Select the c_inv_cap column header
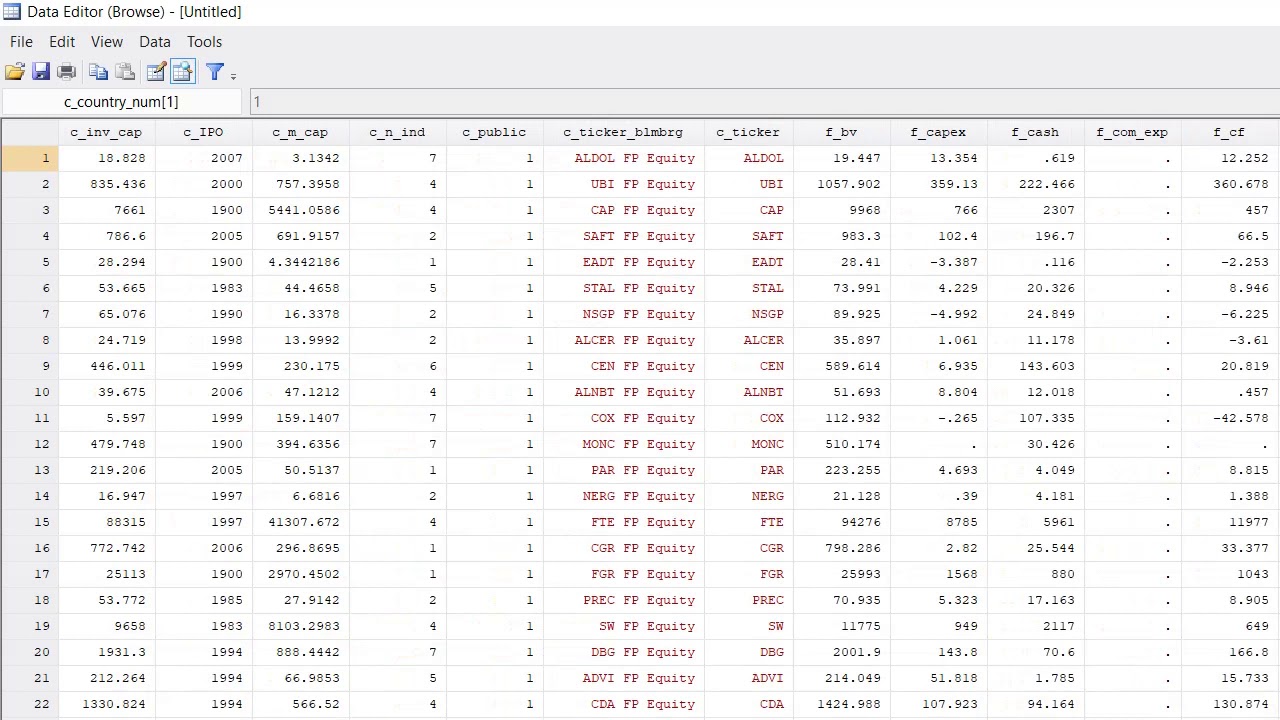The width and height of the screenshot is (1280, 720). (x=106, y=132)
